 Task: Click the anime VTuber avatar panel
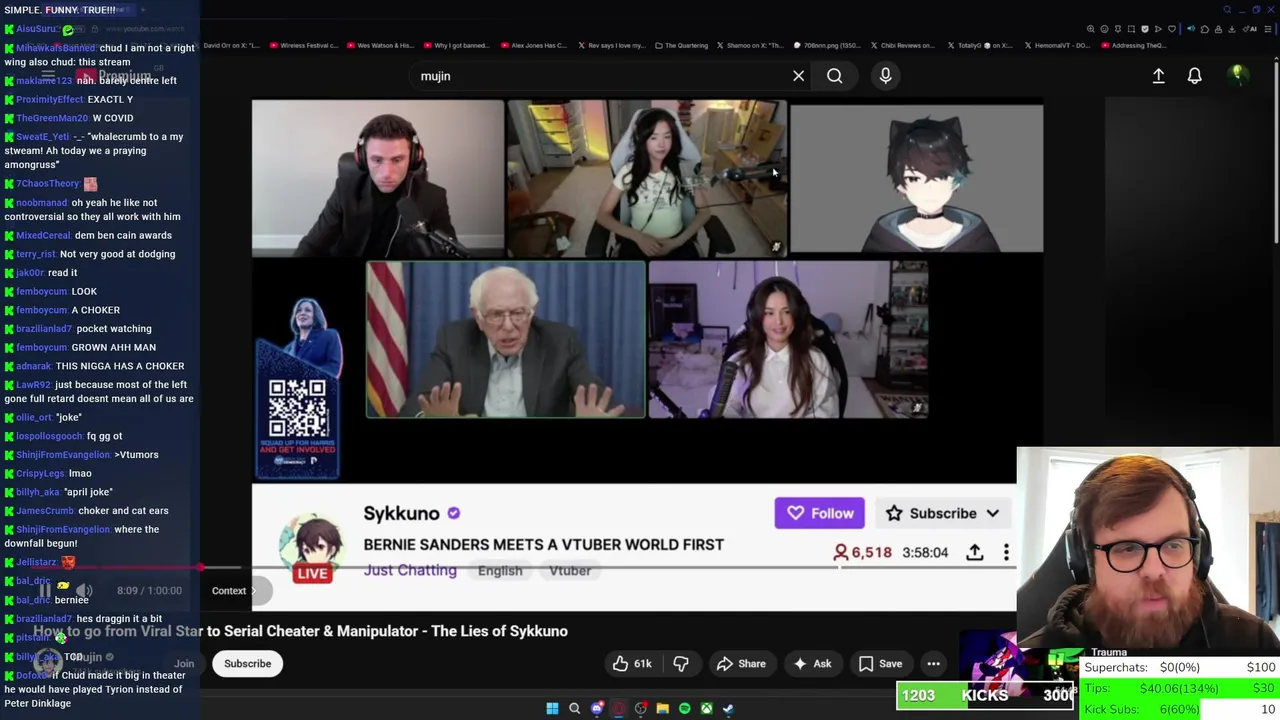click(x=916, y=180)
